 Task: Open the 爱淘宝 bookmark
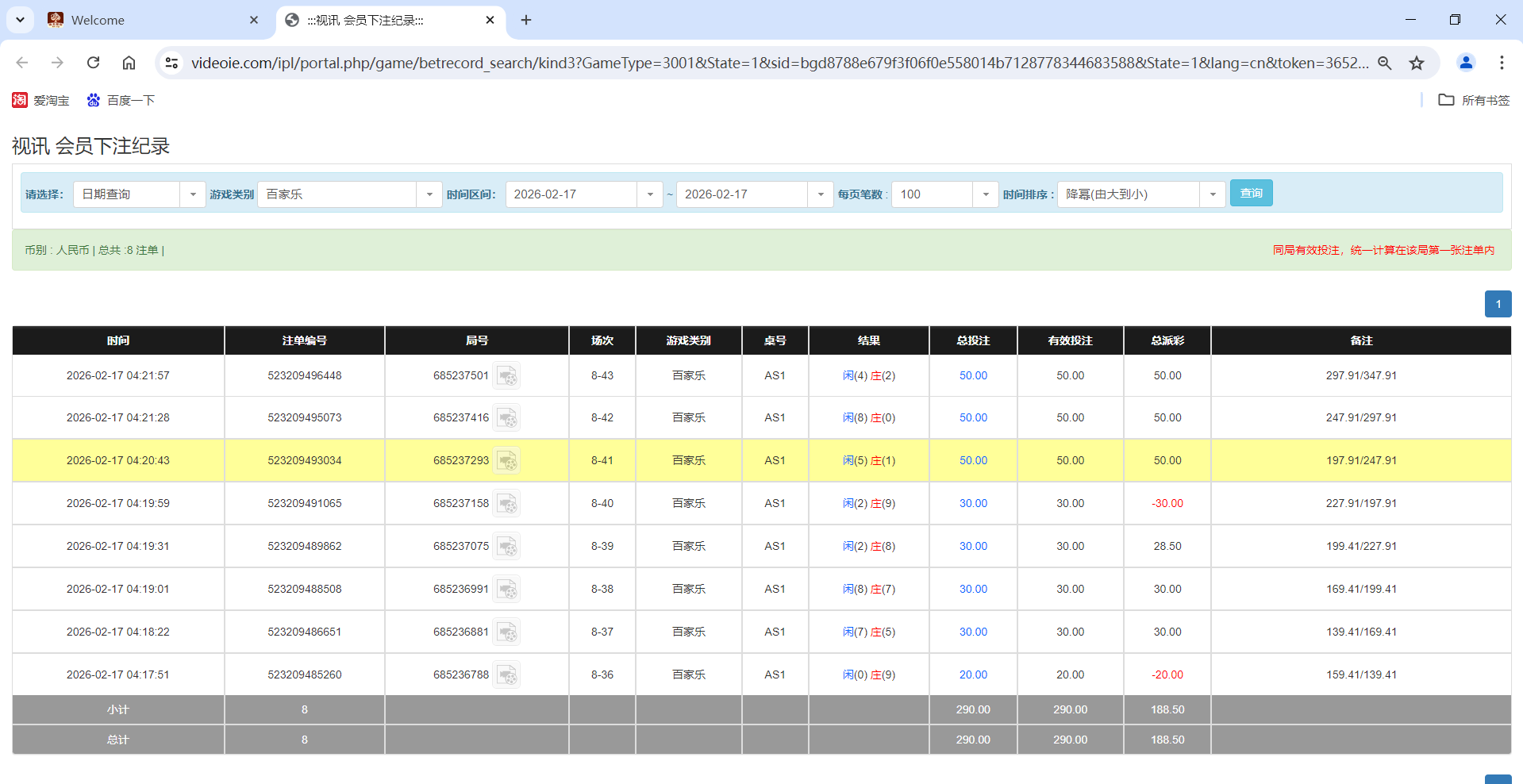pos(41,100)
